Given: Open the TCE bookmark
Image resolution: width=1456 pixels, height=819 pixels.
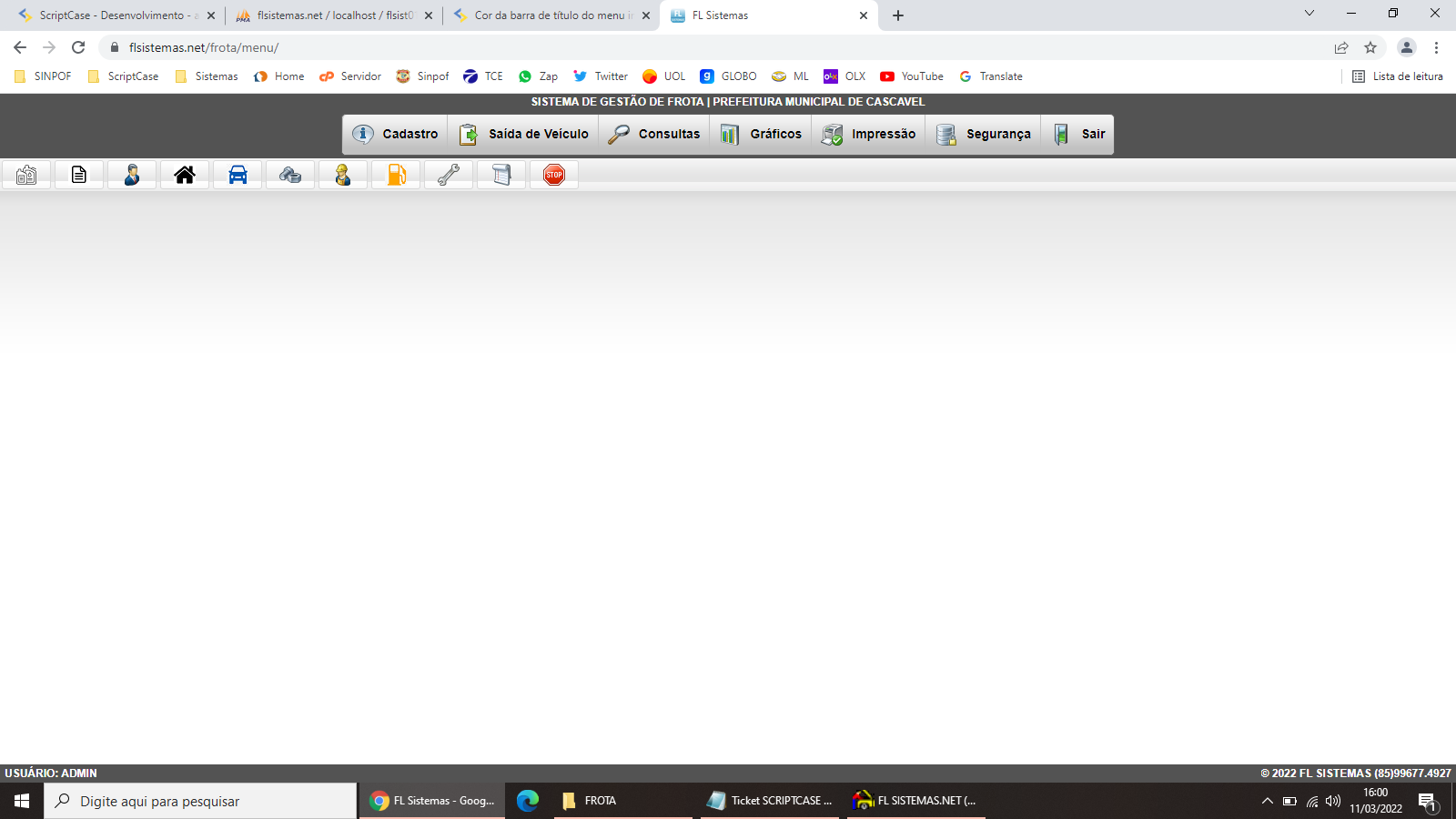Looking at the screenshot, I should (x=483, y=76).
